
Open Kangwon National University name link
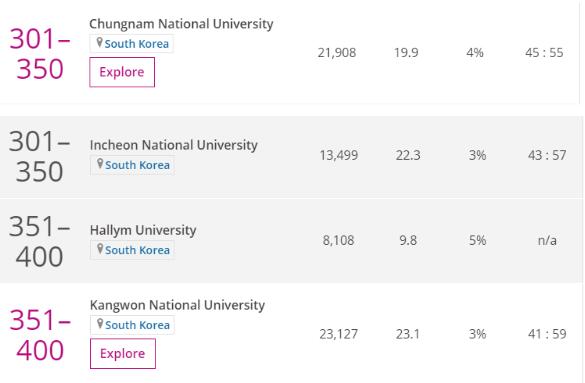click(x=177, y=305)
